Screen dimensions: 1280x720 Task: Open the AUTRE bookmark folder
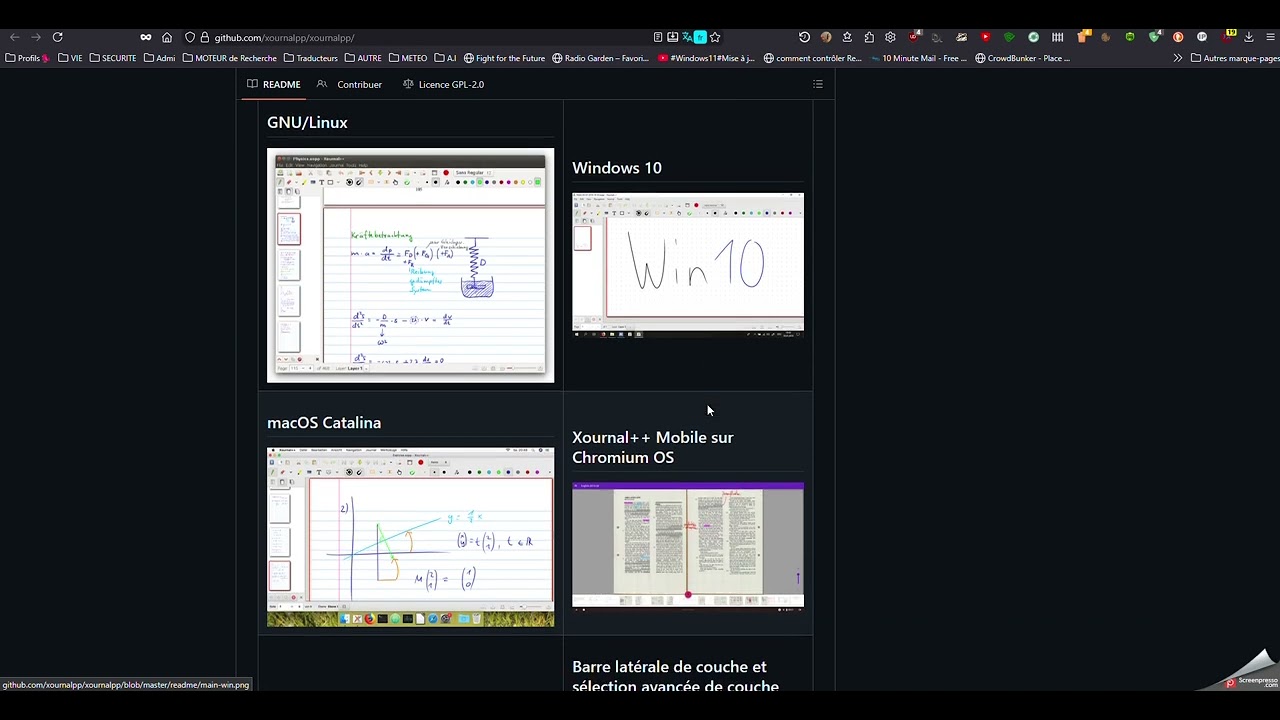pos(363,58)
